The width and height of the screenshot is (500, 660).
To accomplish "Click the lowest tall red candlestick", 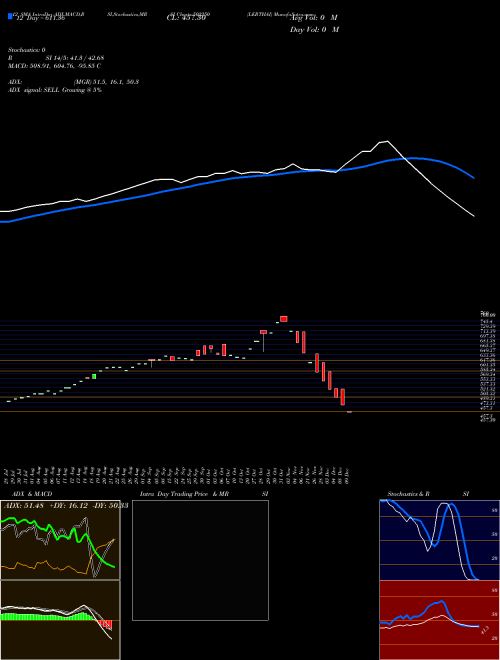I will point(343,397).
